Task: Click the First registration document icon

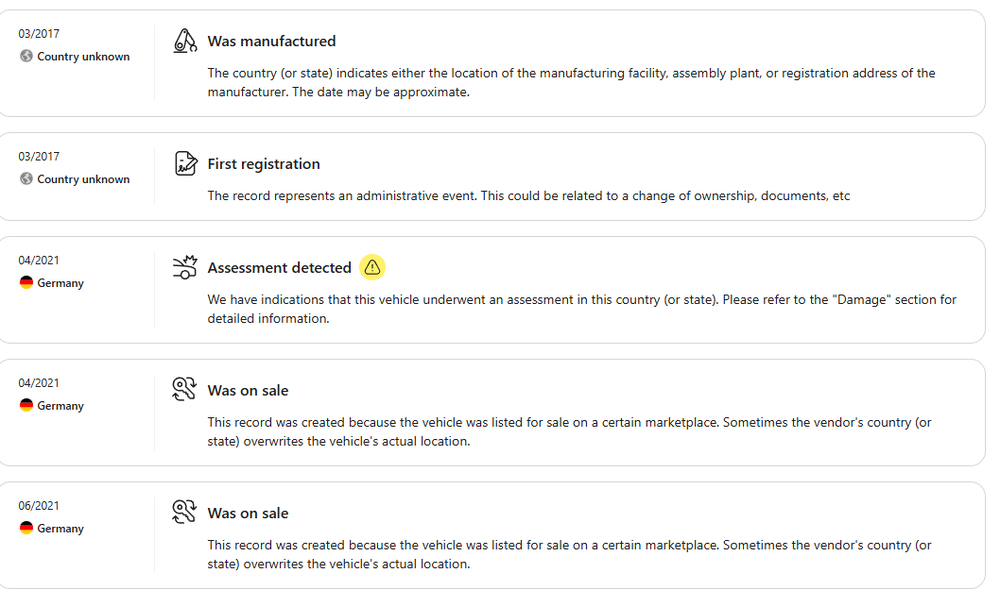Action: [x=185, y=163]
